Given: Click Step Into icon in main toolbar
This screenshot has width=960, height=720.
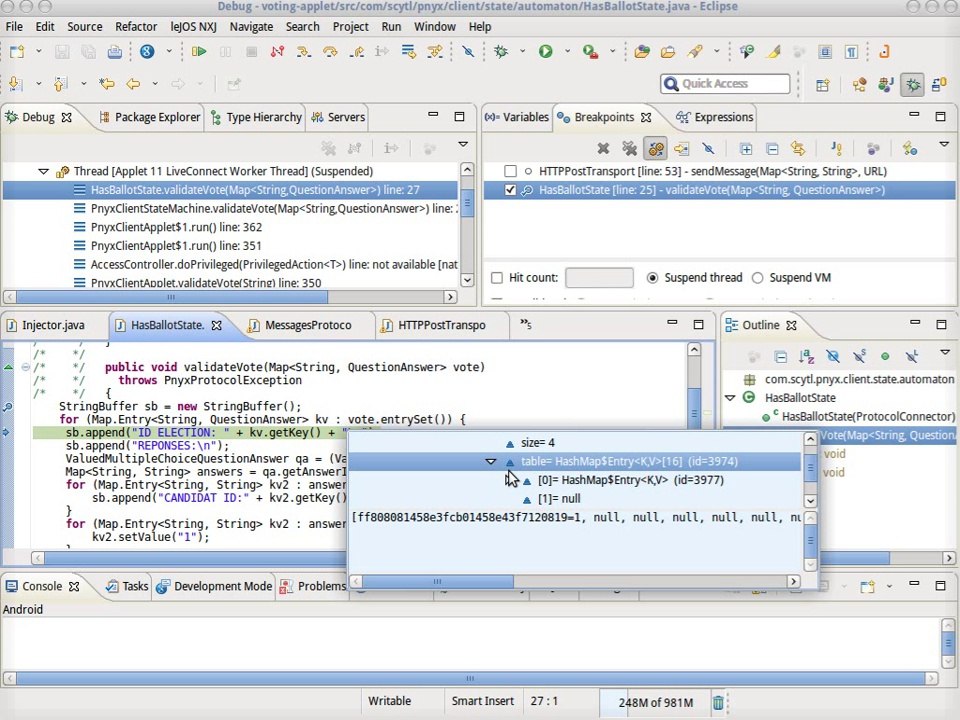Looking at the screenshot, I should [304, 52].
